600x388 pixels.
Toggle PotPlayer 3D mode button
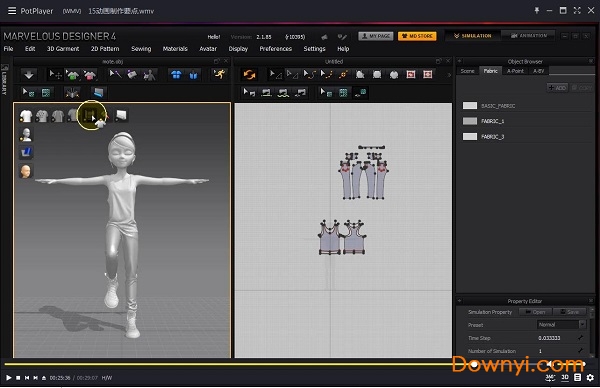(565, 377)
